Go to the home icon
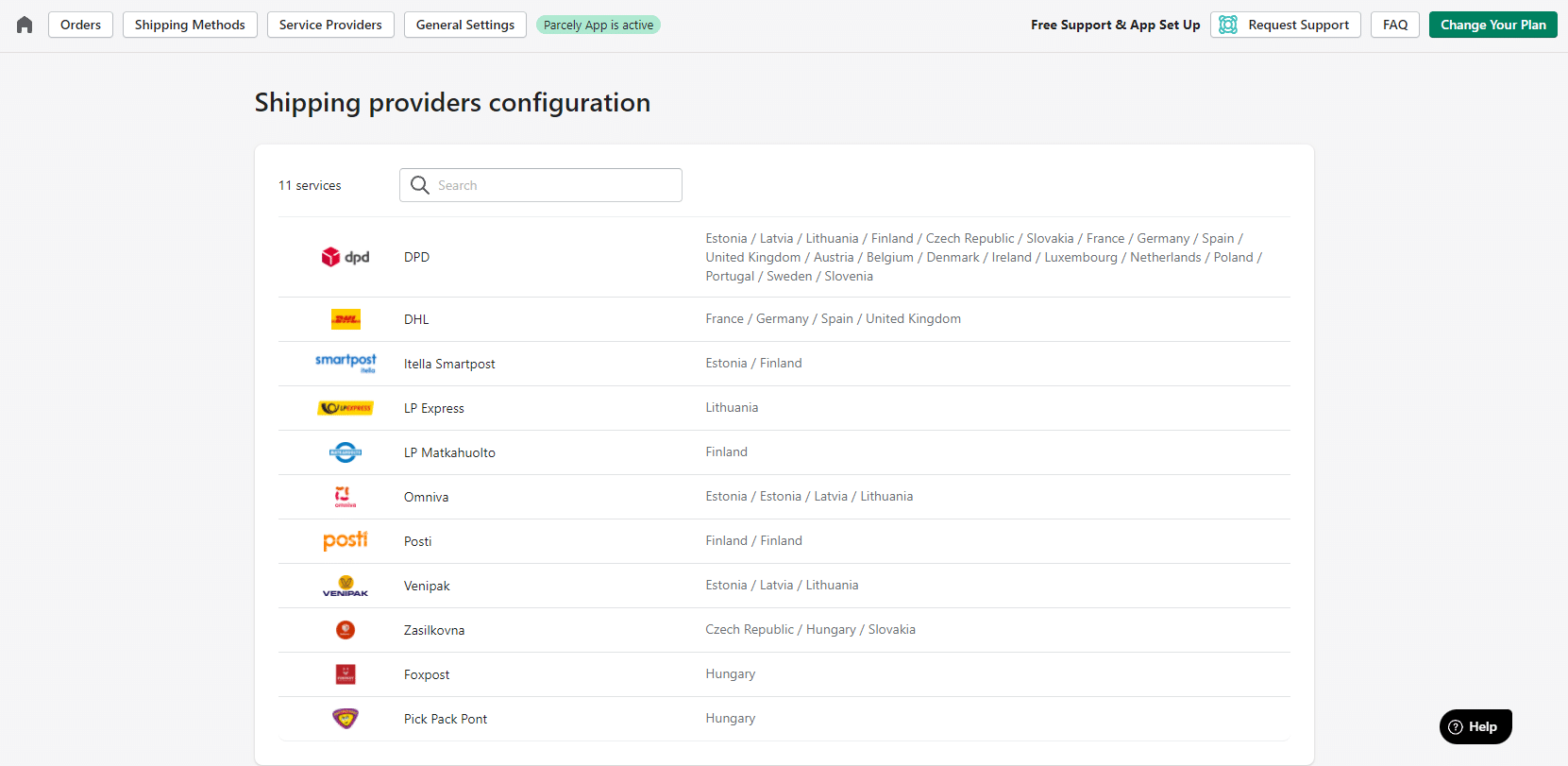Image resolution: width=1568 pixels, height=766 pixels. 25,25
